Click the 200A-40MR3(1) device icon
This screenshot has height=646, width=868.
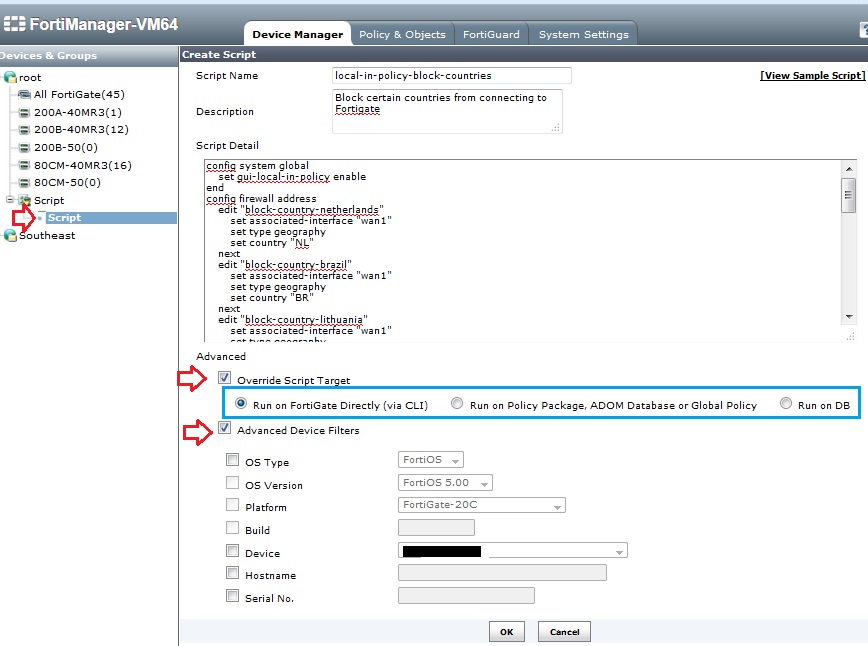[x=24, y=112]
